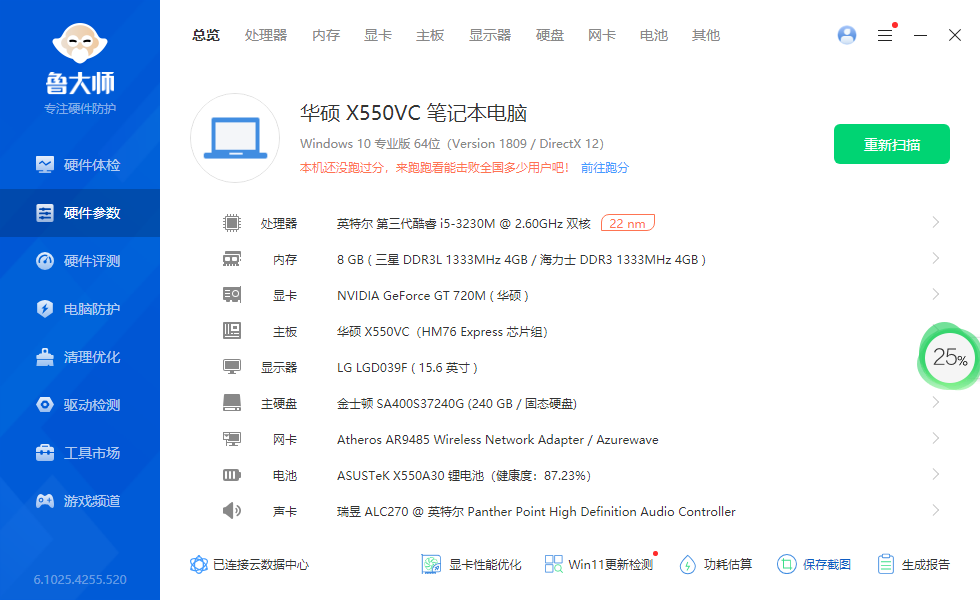Switch to the top 内存 tab
The image size is (980, 600).
tap(326, 36)
